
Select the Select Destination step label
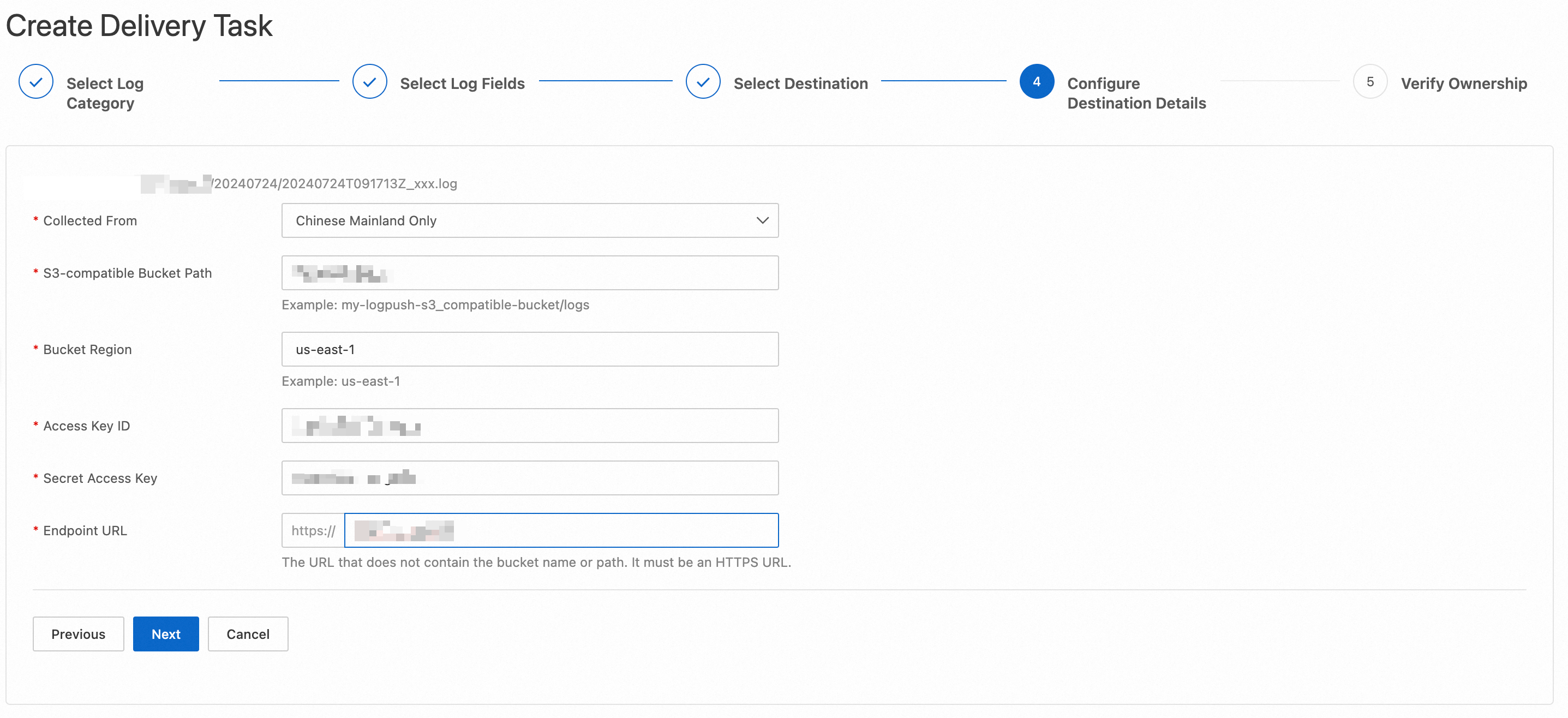pyautogui.click(x=800, y=83)
